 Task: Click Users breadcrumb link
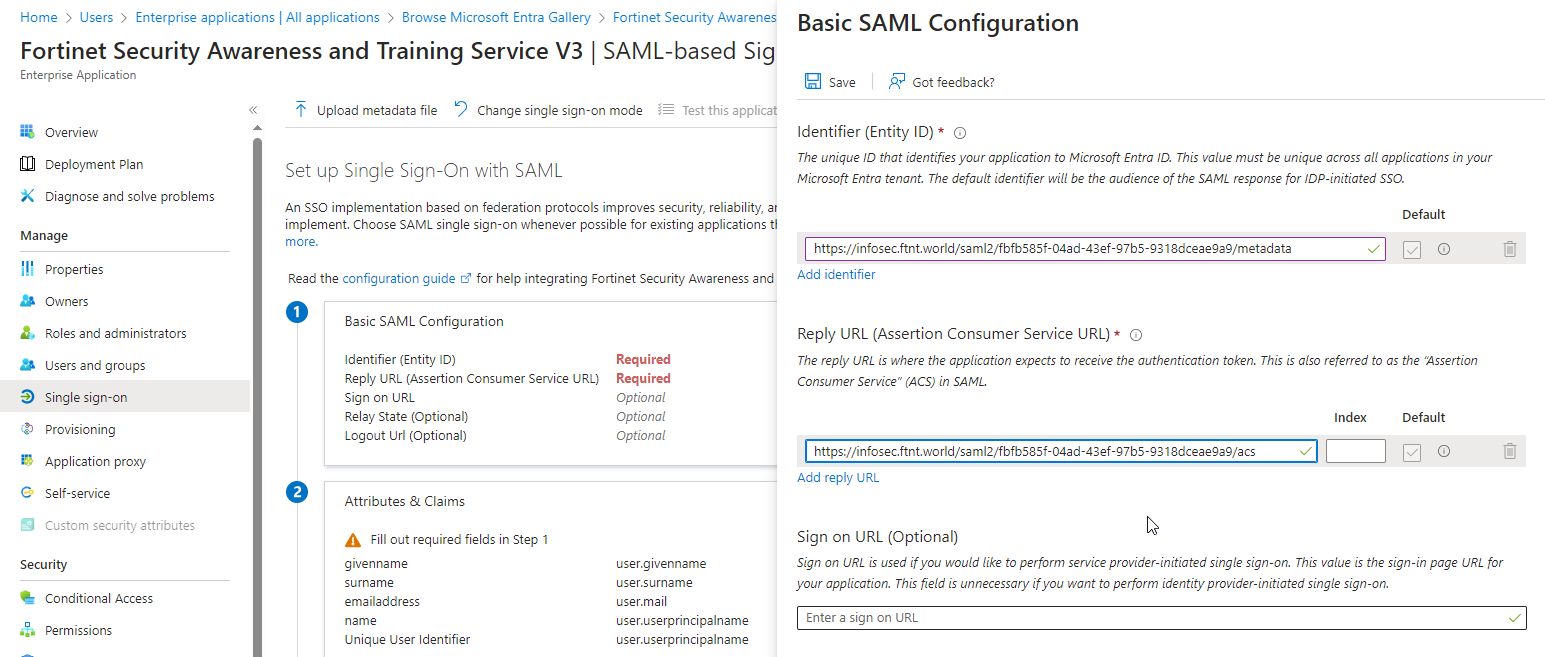click(97, 17)
